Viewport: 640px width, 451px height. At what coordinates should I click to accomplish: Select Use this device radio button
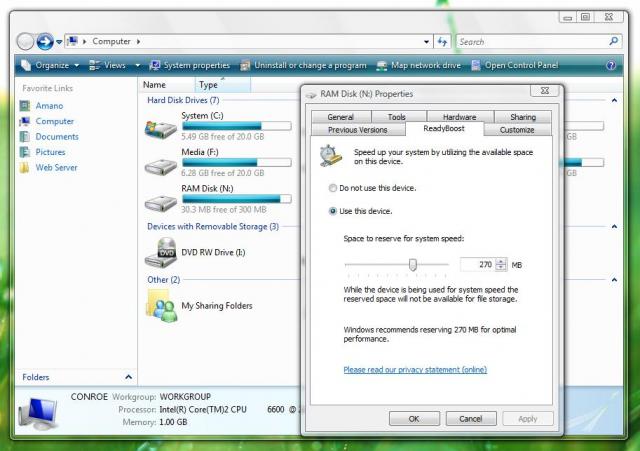(333, 211)
